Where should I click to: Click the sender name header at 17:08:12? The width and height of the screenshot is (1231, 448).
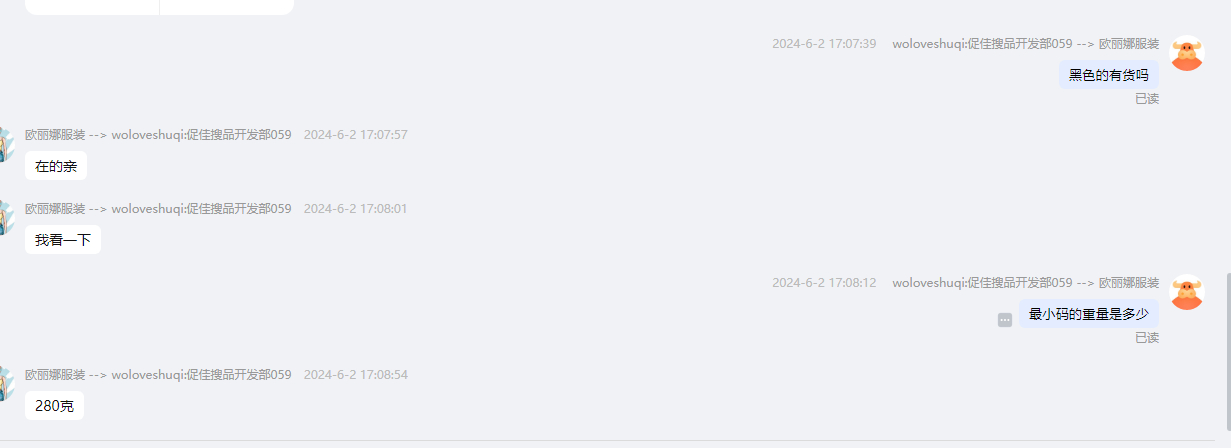[x=1026, y=283]
